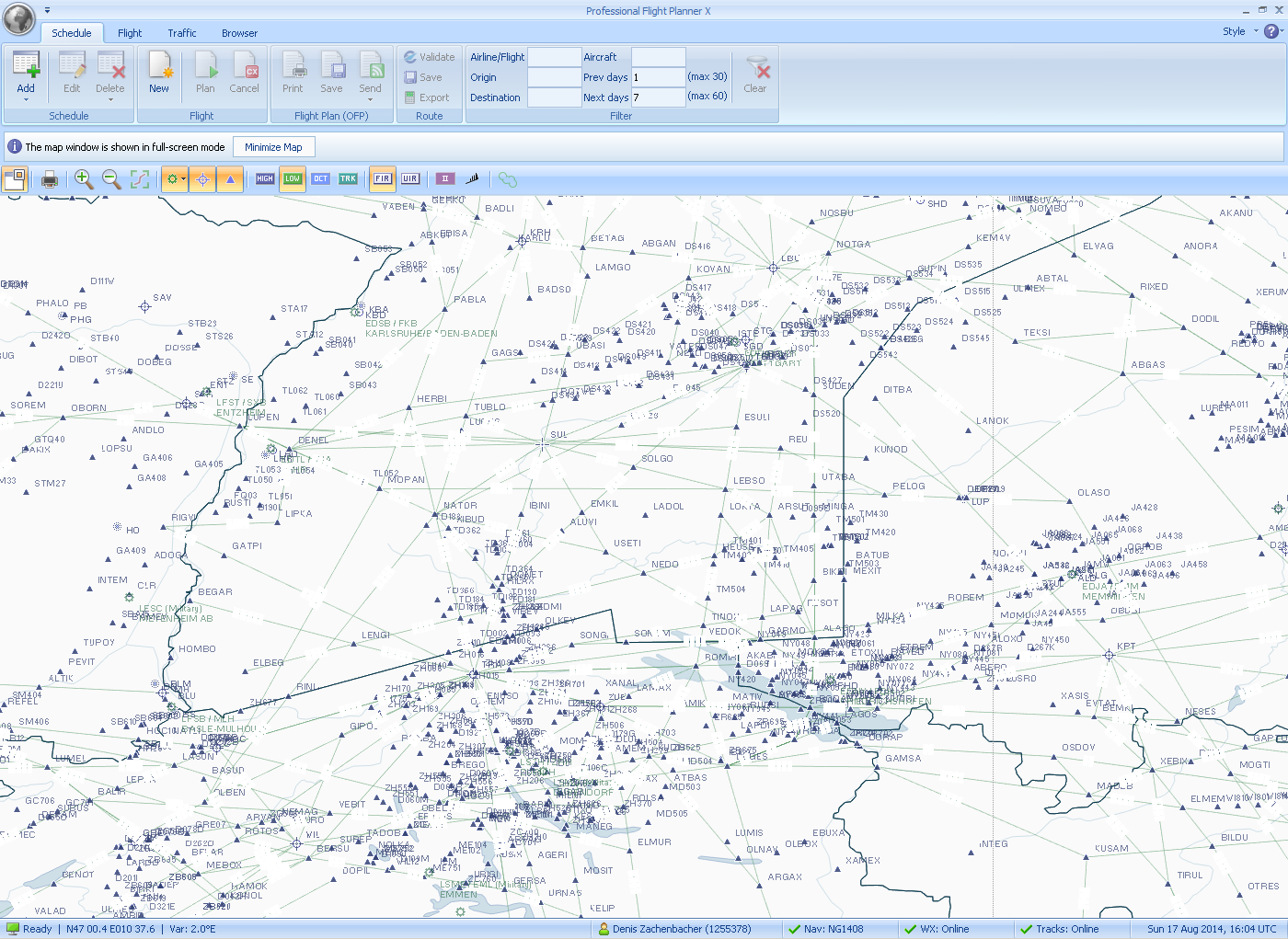The image size is (1288, 939).
Task: Switch to the Schedule tab
Action: (72, 33)
